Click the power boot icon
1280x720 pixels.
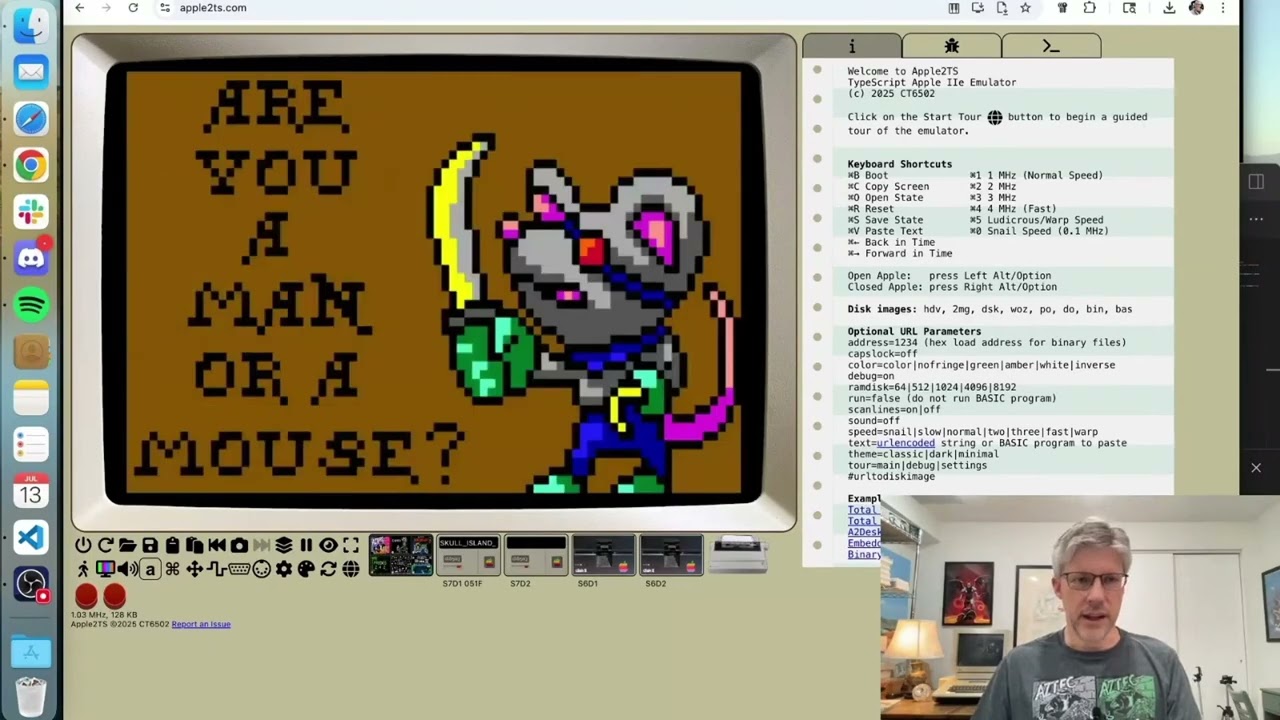(83, 545)
